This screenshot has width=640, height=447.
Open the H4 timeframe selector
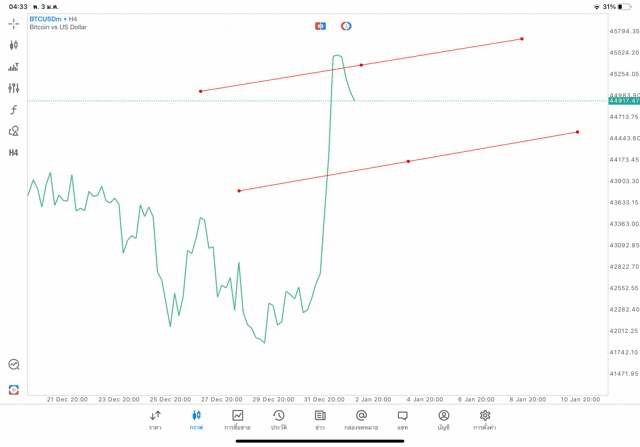coord(14,153)
